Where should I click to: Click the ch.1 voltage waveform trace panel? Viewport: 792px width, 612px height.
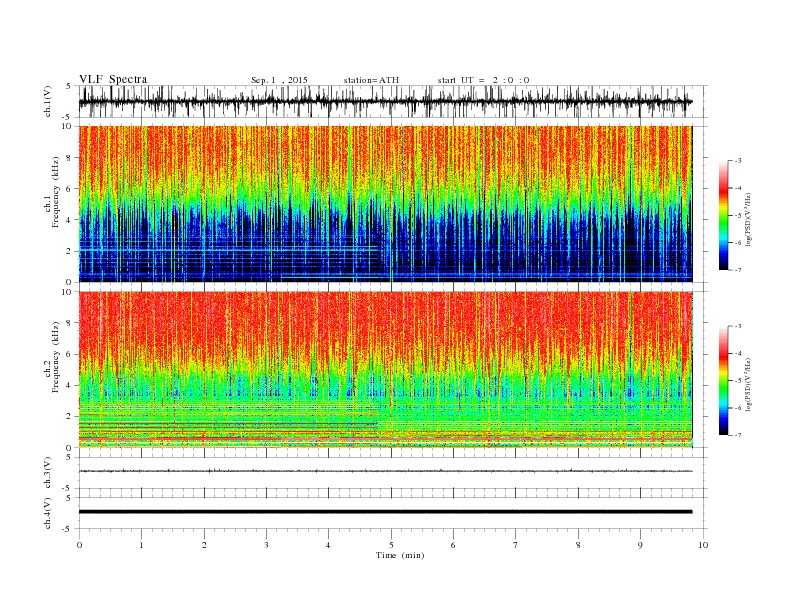[393, 101]
